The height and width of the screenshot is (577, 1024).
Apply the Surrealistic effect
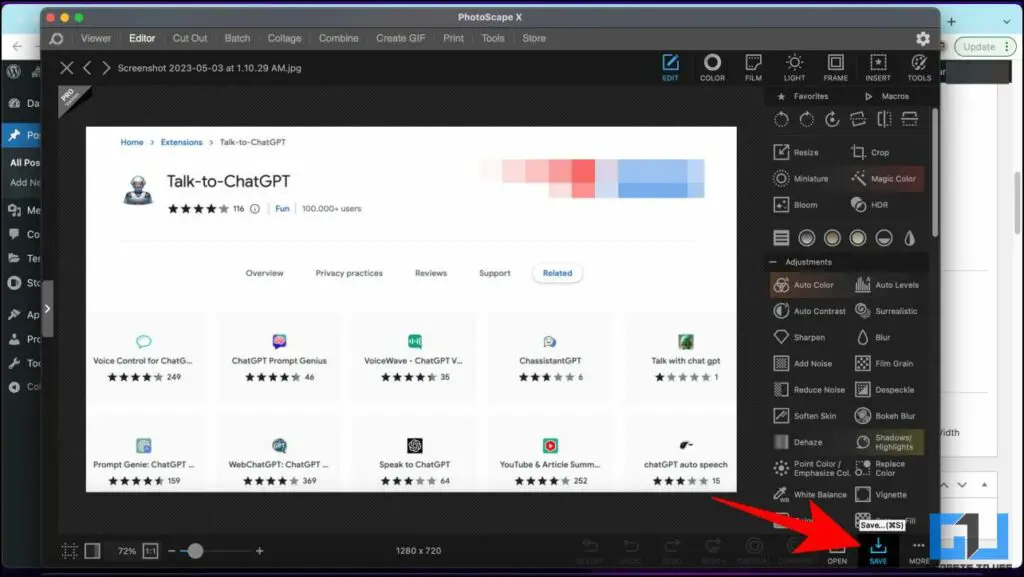[x=886, y=311]
